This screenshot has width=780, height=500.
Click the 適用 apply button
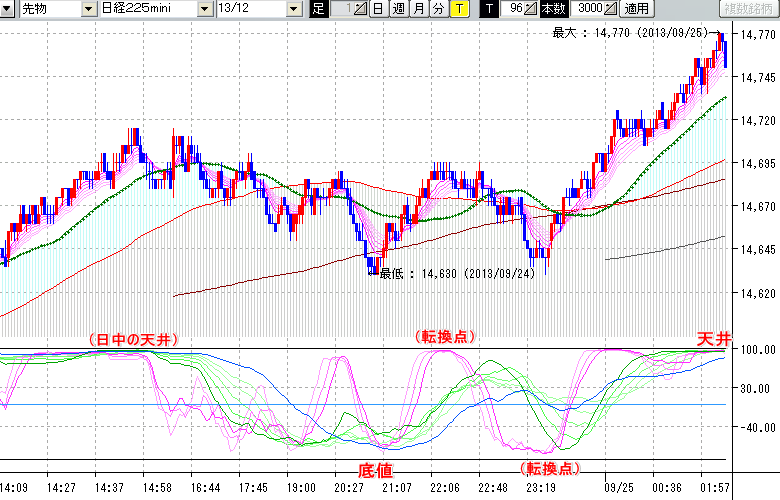point(636,9)
